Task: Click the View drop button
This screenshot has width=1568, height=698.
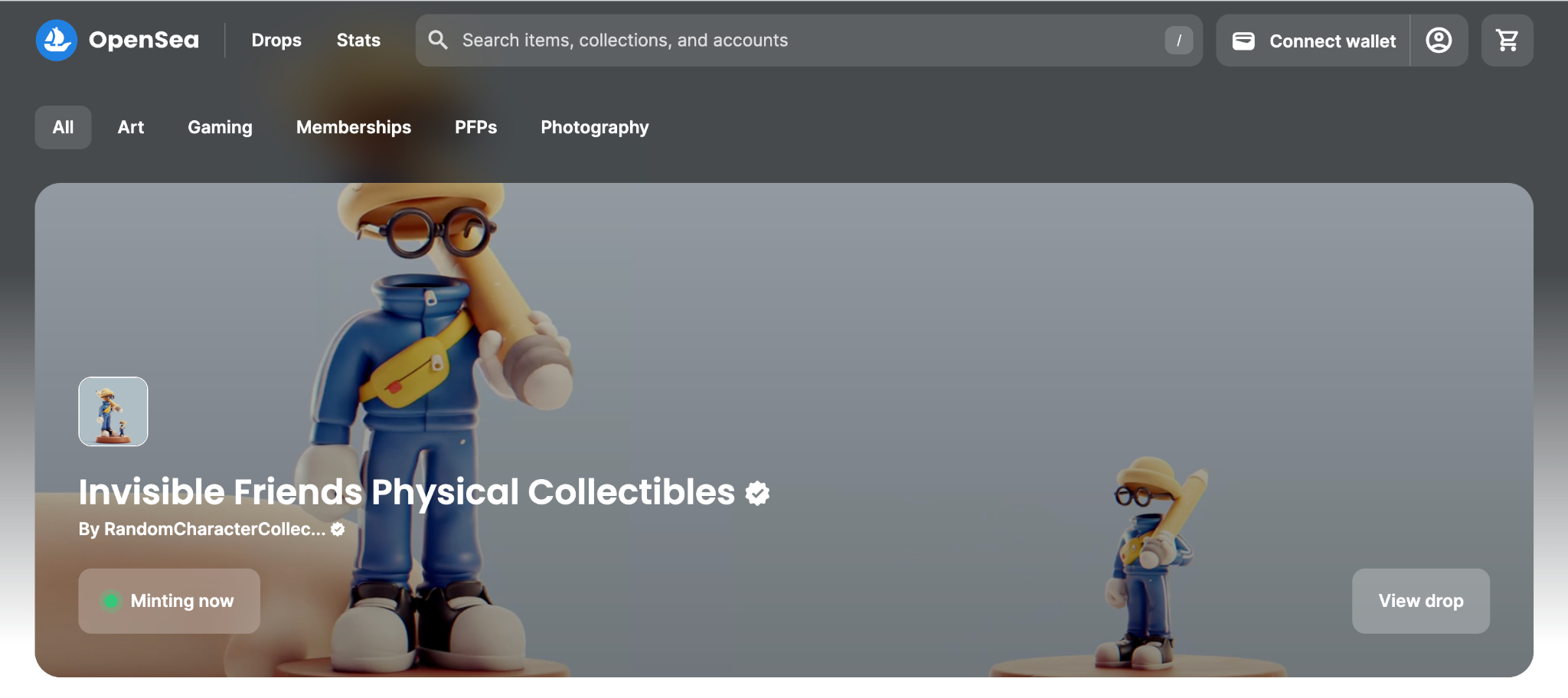Action: [x=1421, y=601]
